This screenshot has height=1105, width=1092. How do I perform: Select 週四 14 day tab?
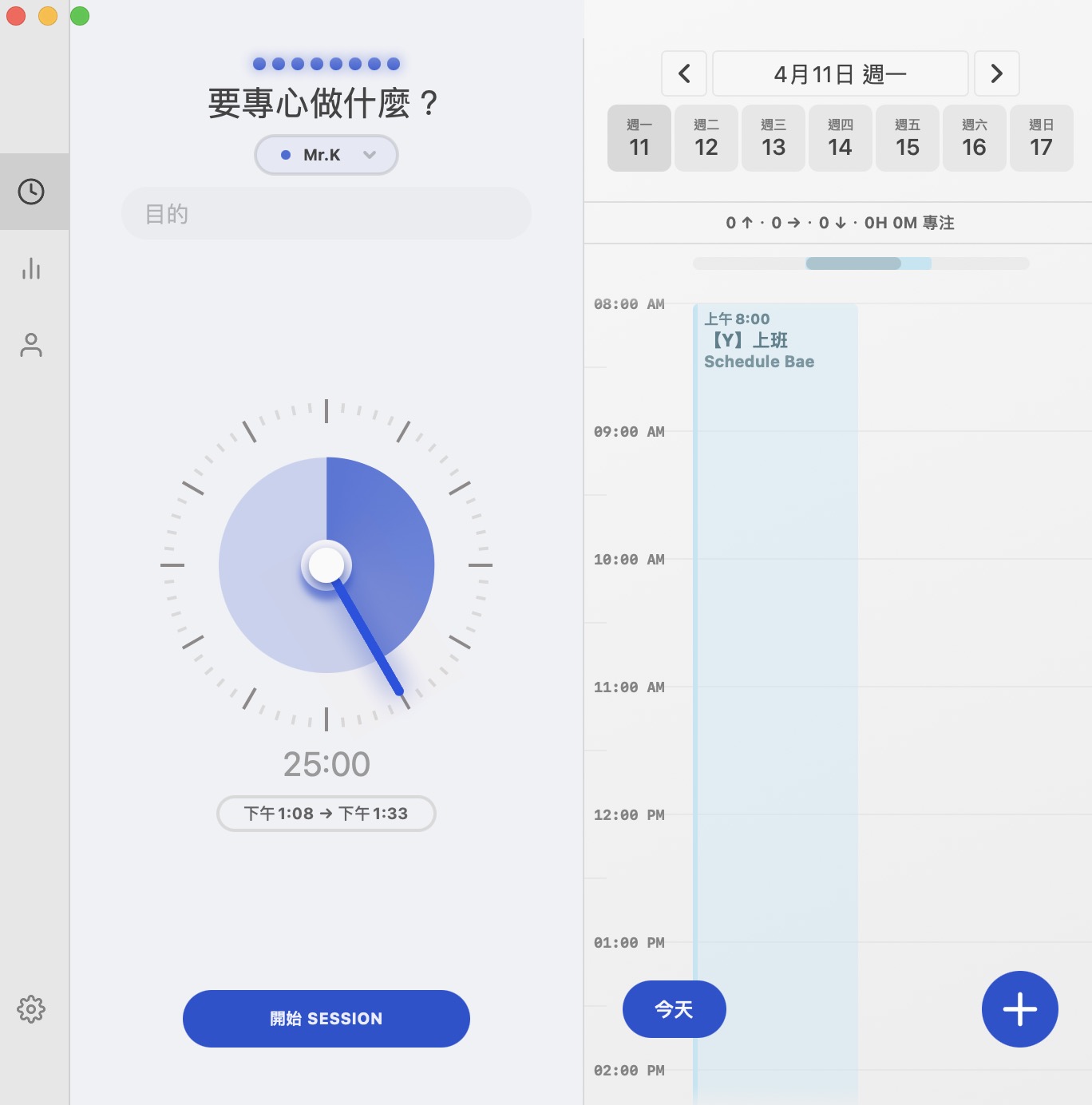coord(841,138)
